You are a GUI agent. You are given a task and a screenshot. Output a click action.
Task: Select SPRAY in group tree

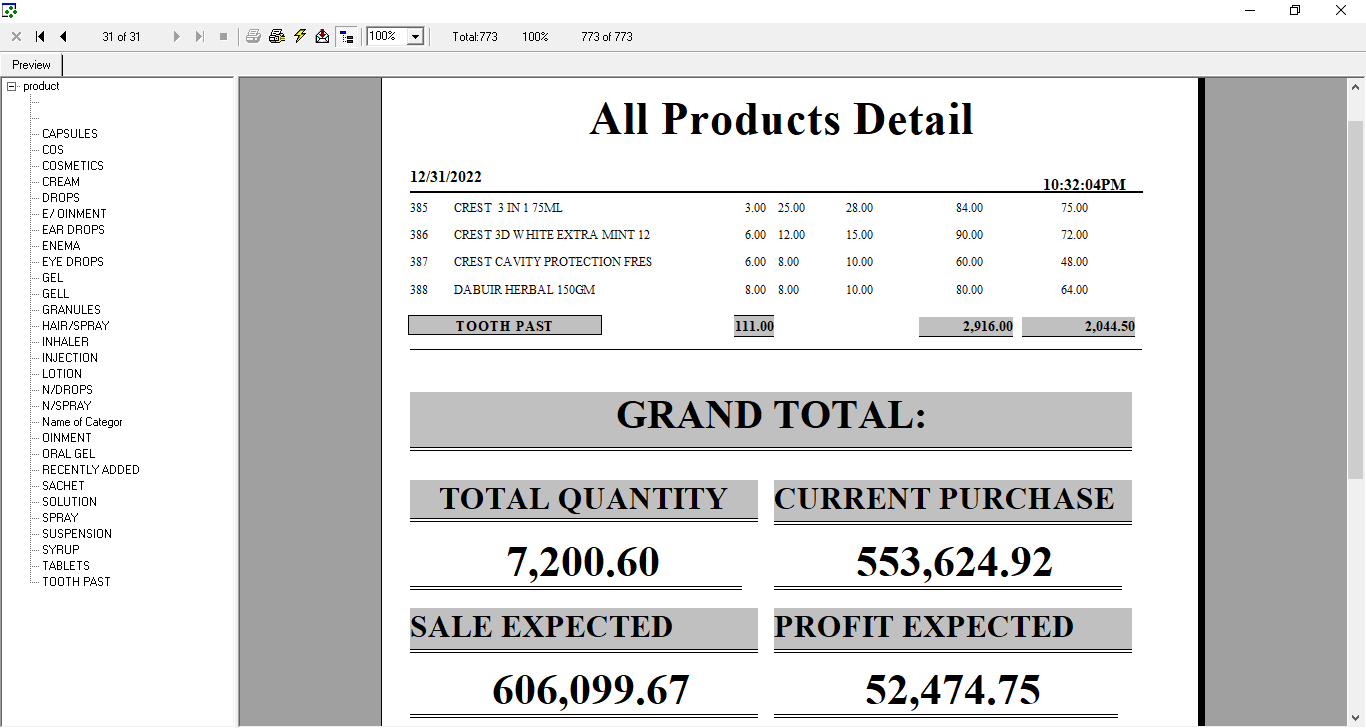tap(60, 518)
